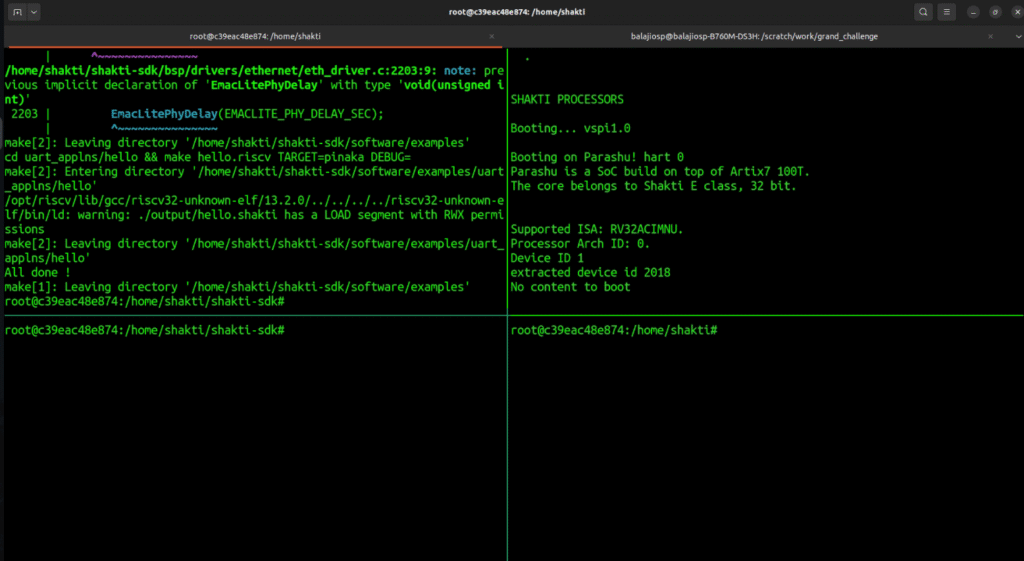
Task: Switch to the balajiosp grand_challenge tab
Action: click(754, 37)
